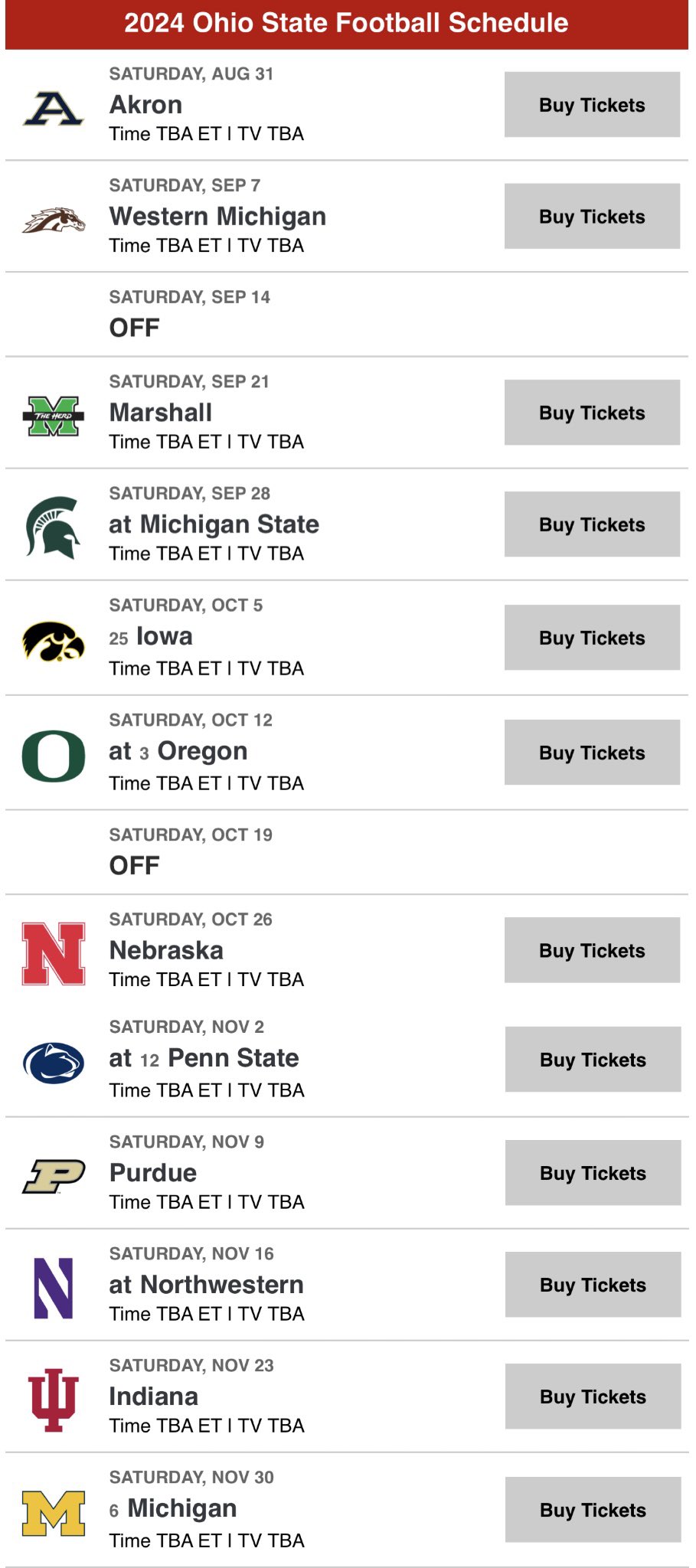Click the green Oregon O logo
696x1568 pixels.
click(x=53, y=756)
